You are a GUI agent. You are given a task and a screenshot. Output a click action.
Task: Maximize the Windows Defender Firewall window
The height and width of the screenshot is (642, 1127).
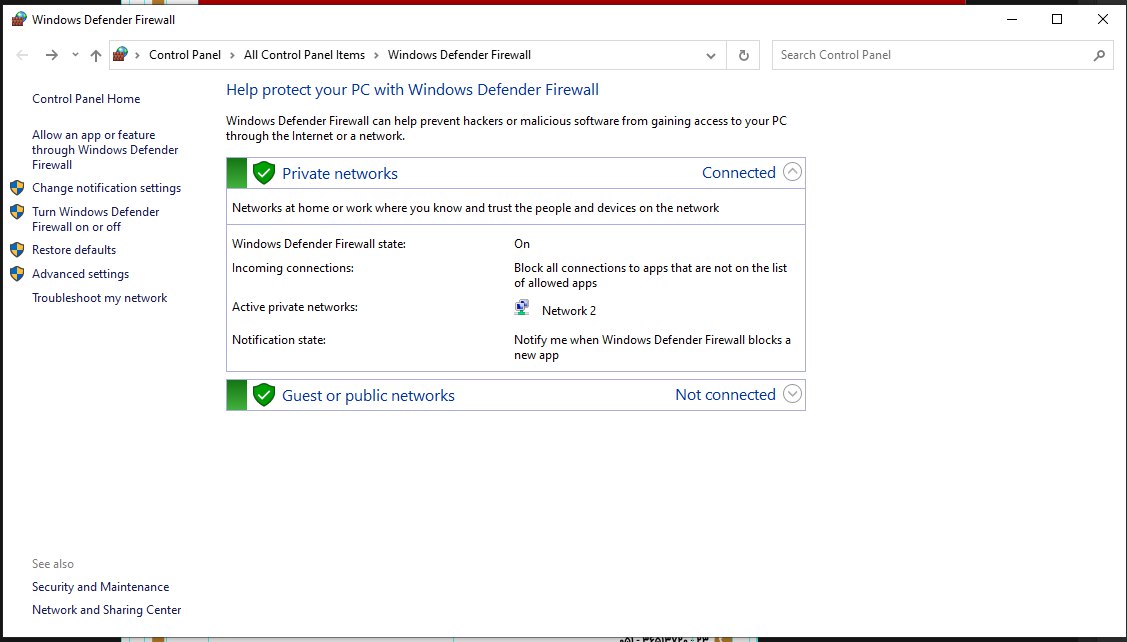coord(1057,19)
